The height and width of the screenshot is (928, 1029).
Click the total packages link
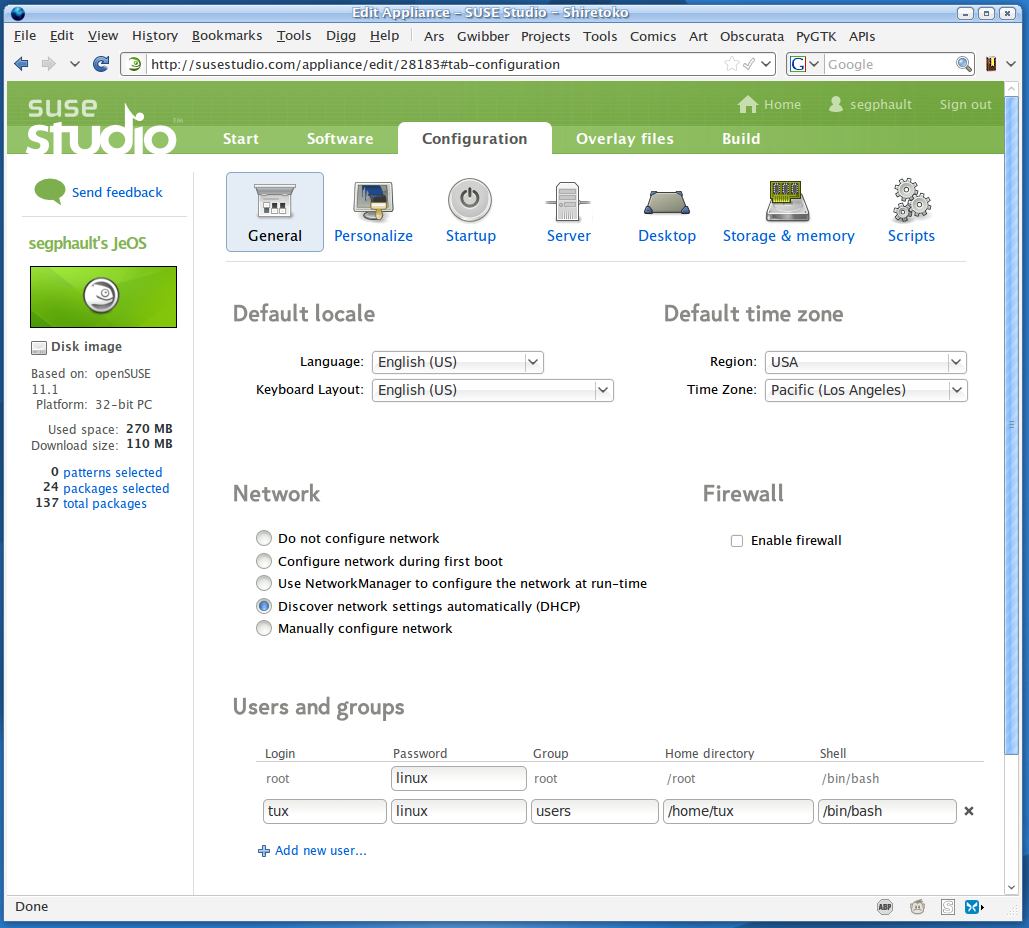(x=105, y=503)
